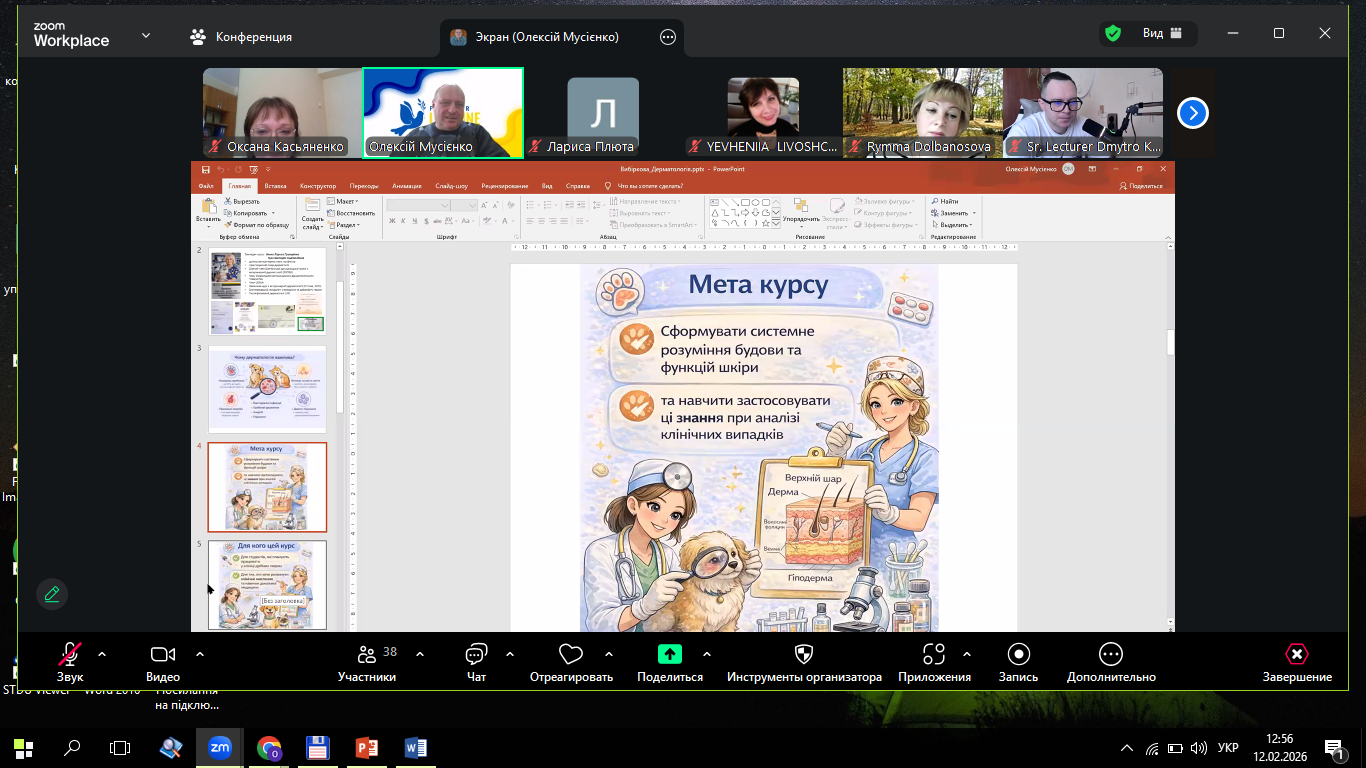The width and height of the screenshot is (1366, 768).
Task: Expand audio options arrow next to Звук
Action: tap(101, 654)
